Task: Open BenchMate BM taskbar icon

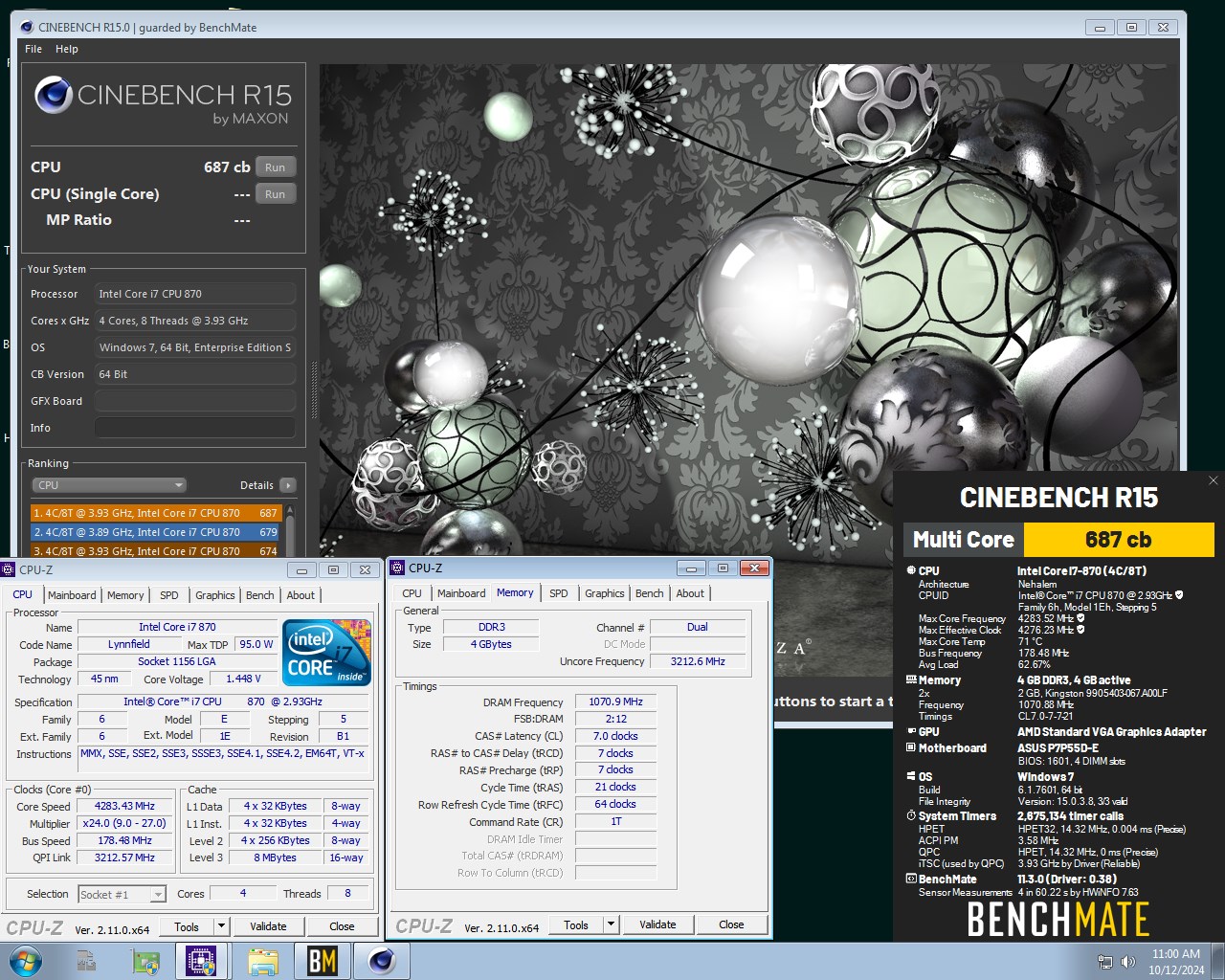Action: 322,961
